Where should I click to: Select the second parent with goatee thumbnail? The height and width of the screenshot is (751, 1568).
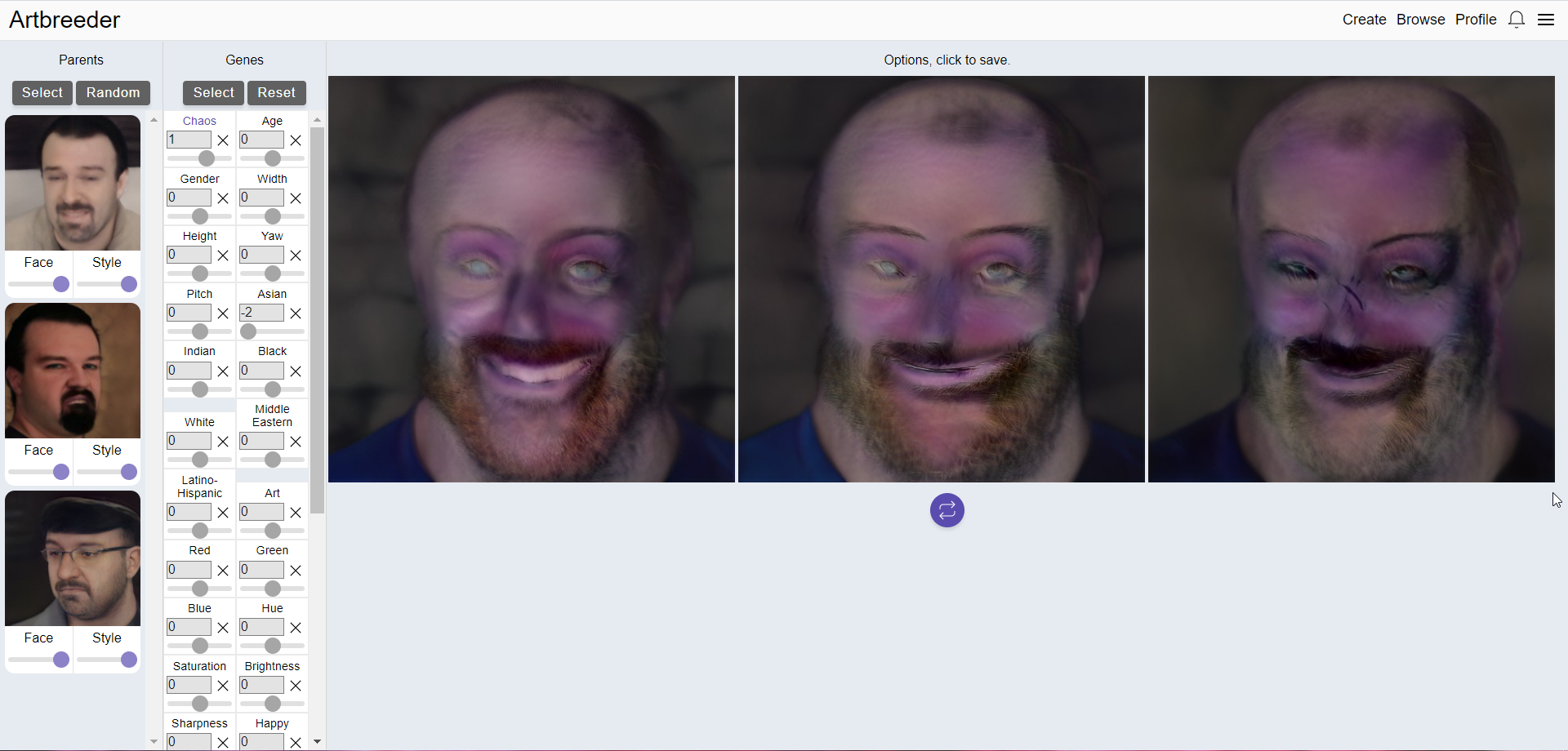coord(73,371)
